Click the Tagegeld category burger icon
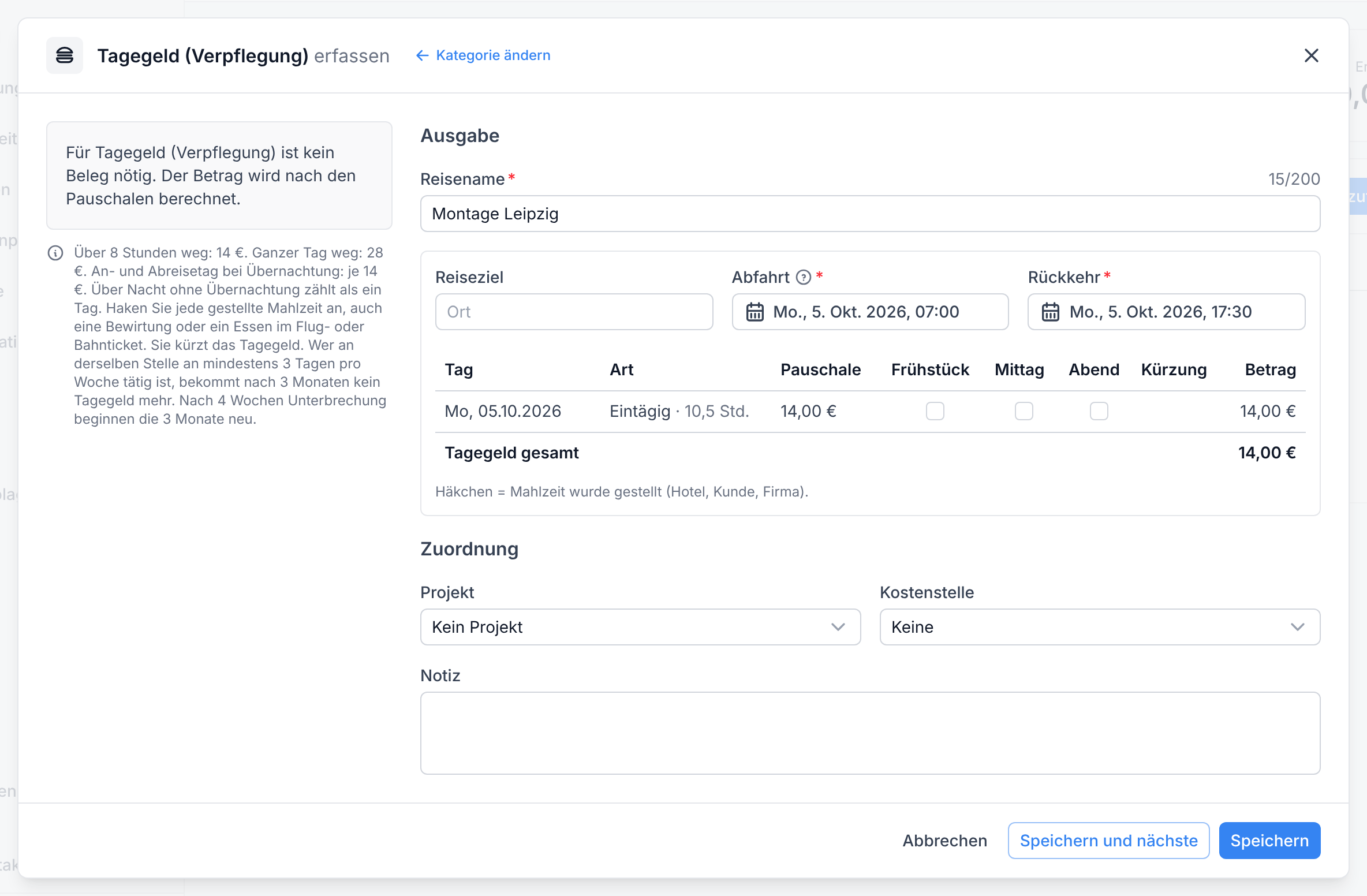The image size is (1367, 896). (65, 55)
